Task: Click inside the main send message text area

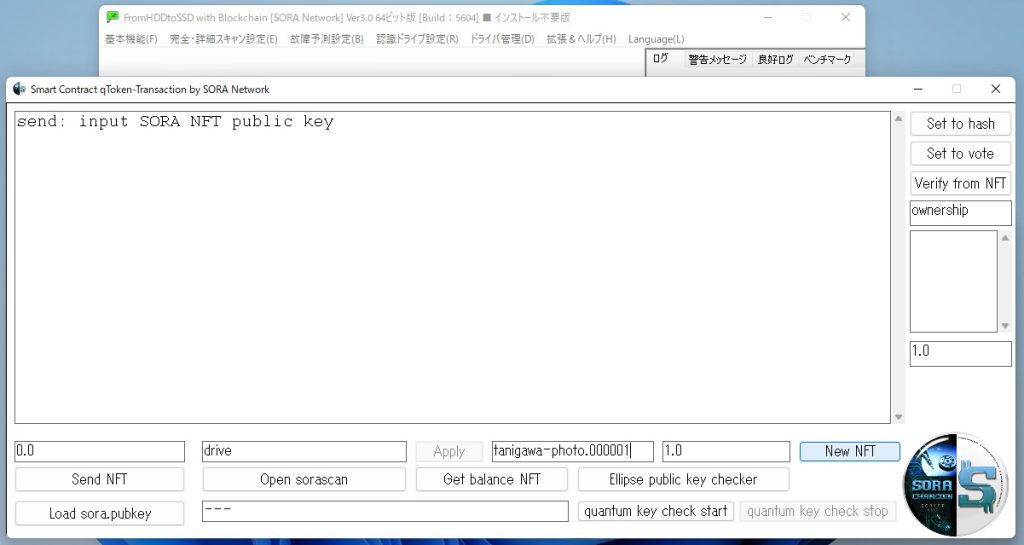Action: 452,268
